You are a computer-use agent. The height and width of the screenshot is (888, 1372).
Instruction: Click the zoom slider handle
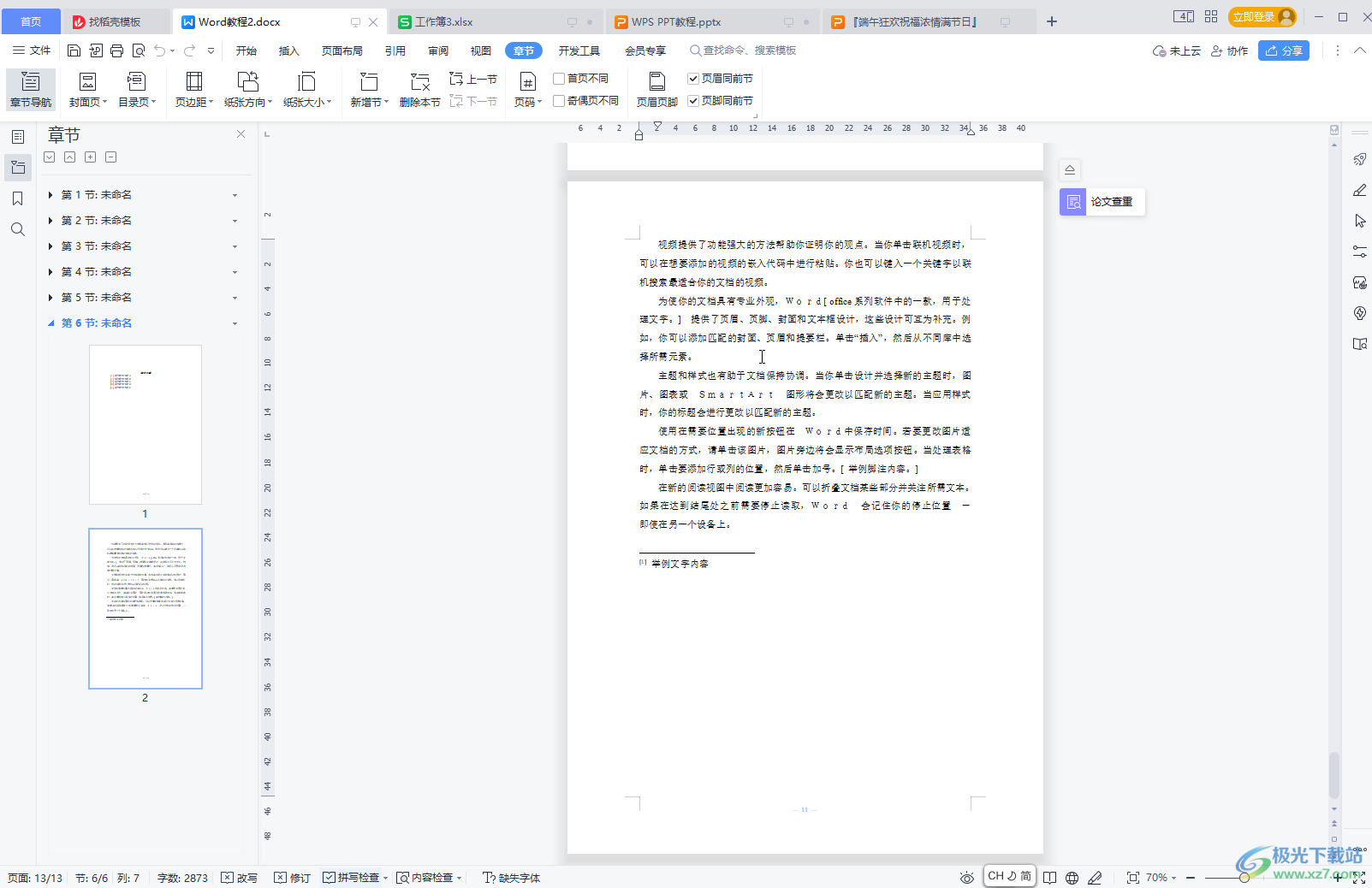[1244, 878]
